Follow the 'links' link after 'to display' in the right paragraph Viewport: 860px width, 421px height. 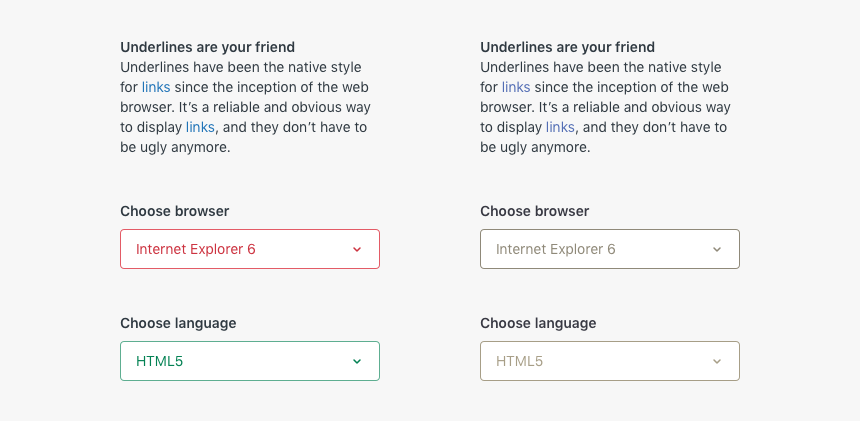(x=560, y=127)
